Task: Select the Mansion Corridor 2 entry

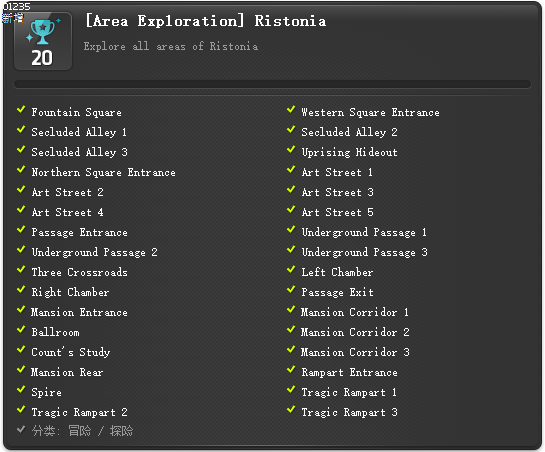Action: coord(355,332)
